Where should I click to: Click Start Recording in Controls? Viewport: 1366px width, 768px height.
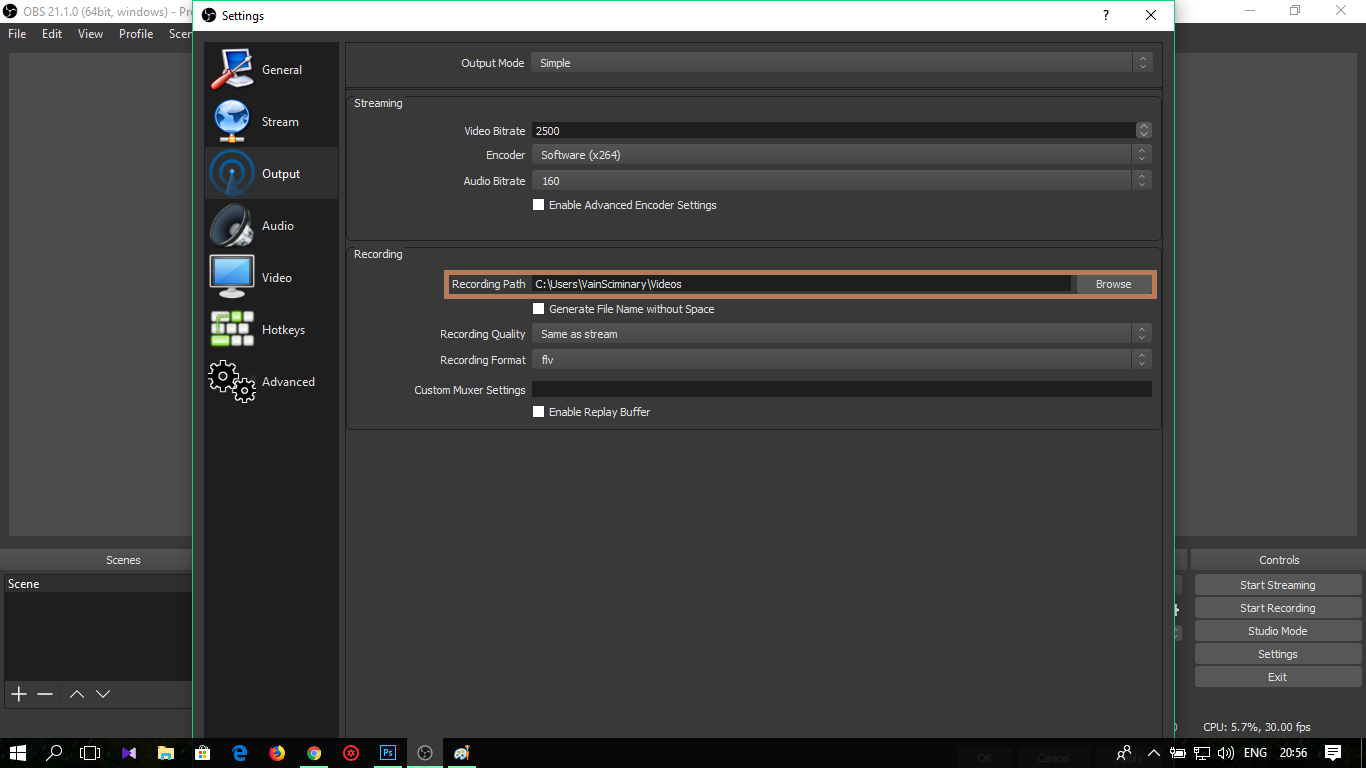tap(1278, 608)
